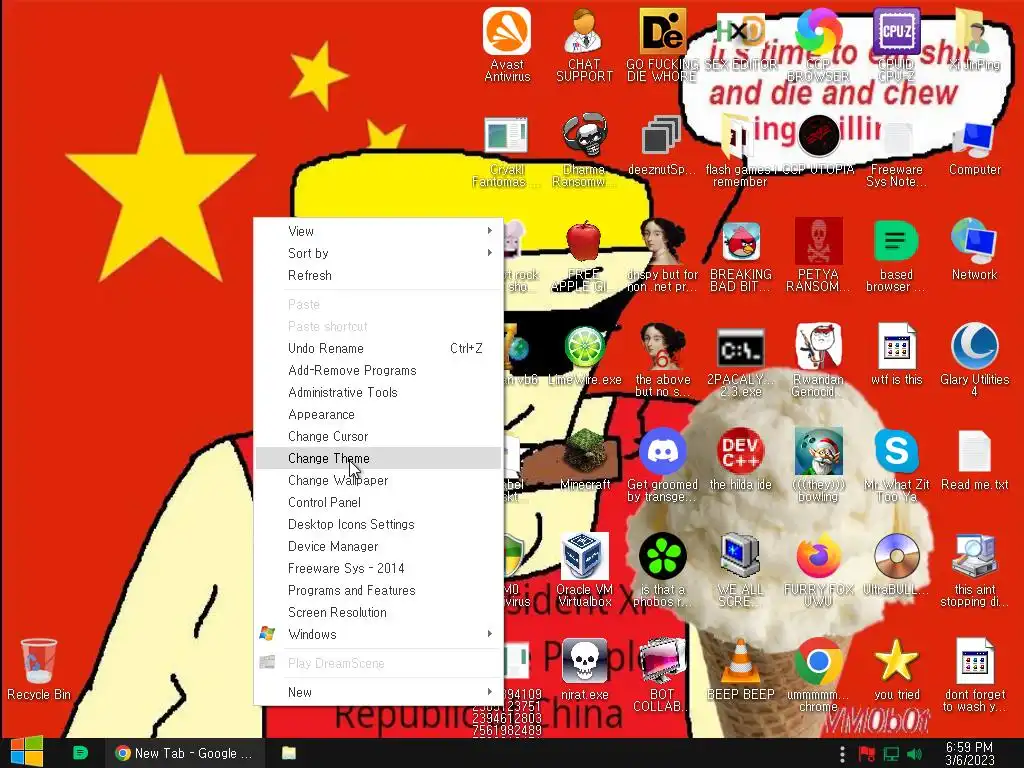
Task: Click the red flag tray icon
Action: 867,755
